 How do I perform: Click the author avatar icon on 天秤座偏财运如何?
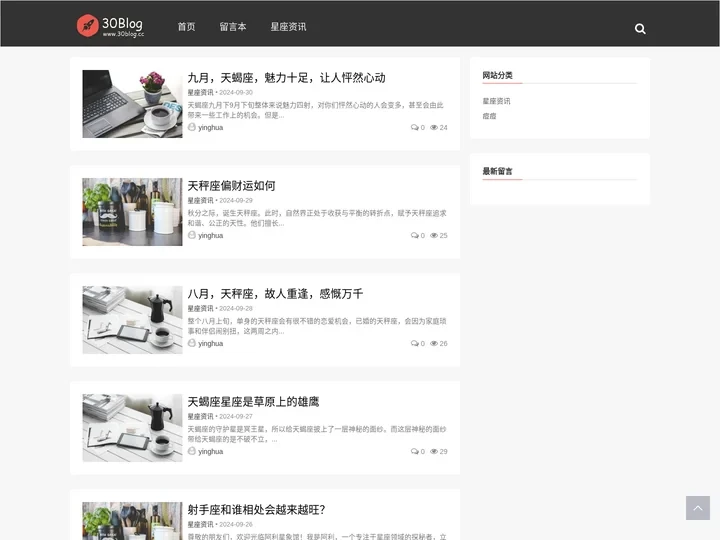tap(192, 235)
